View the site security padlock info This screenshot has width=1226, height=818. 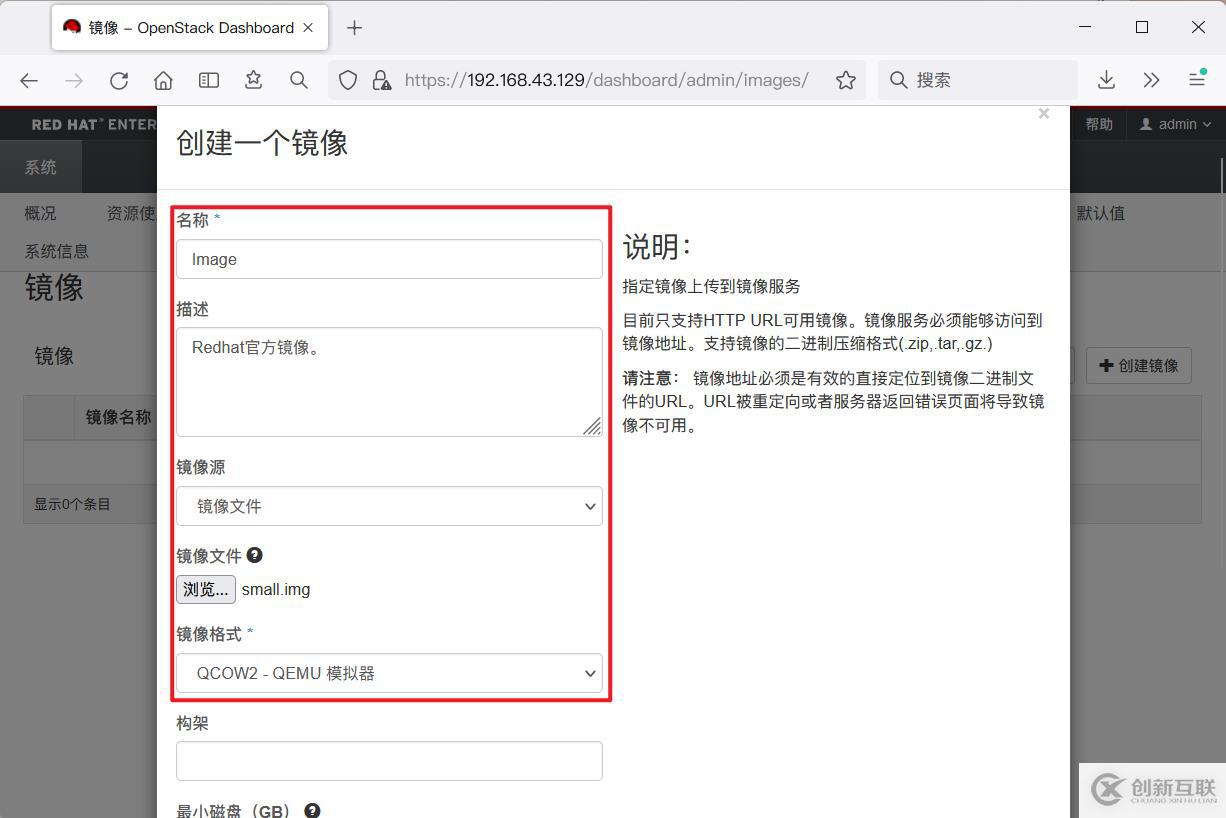381,80
